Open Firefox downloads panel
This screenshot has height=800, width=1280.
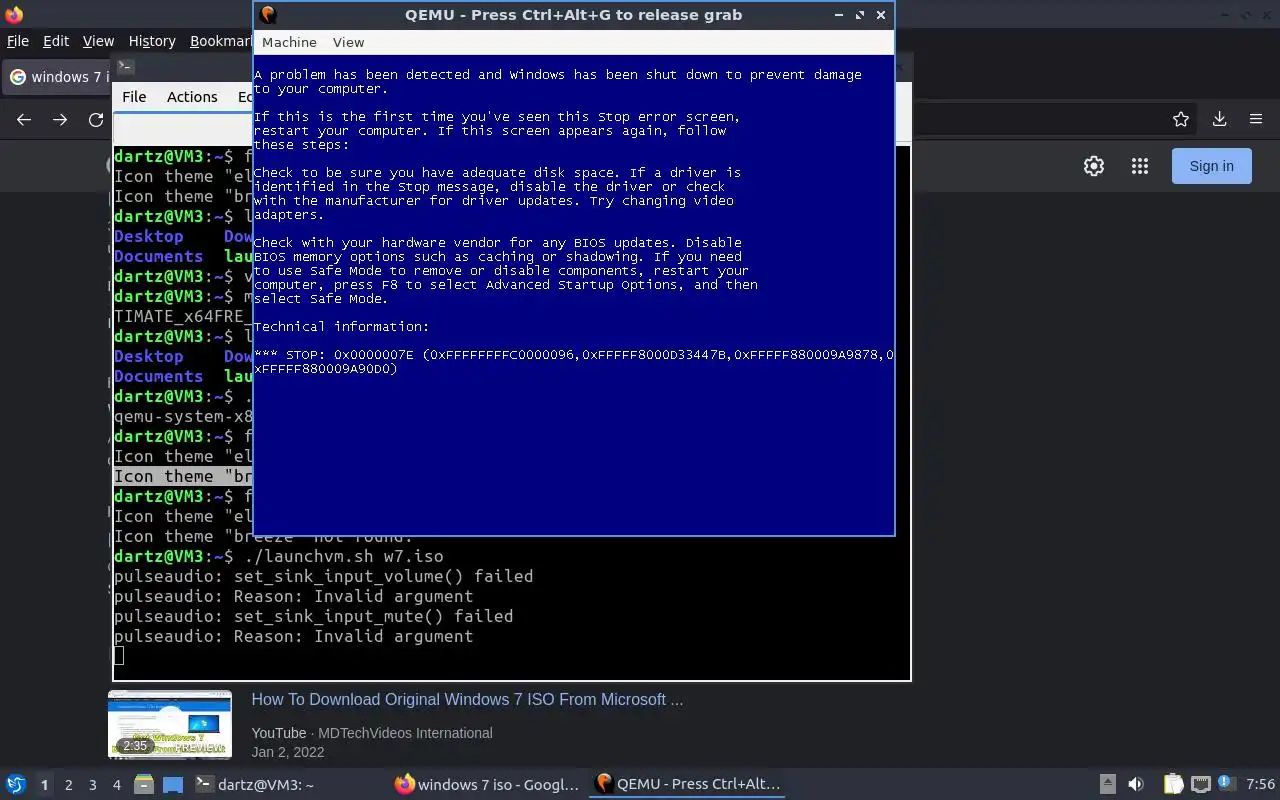(1219, 119)
